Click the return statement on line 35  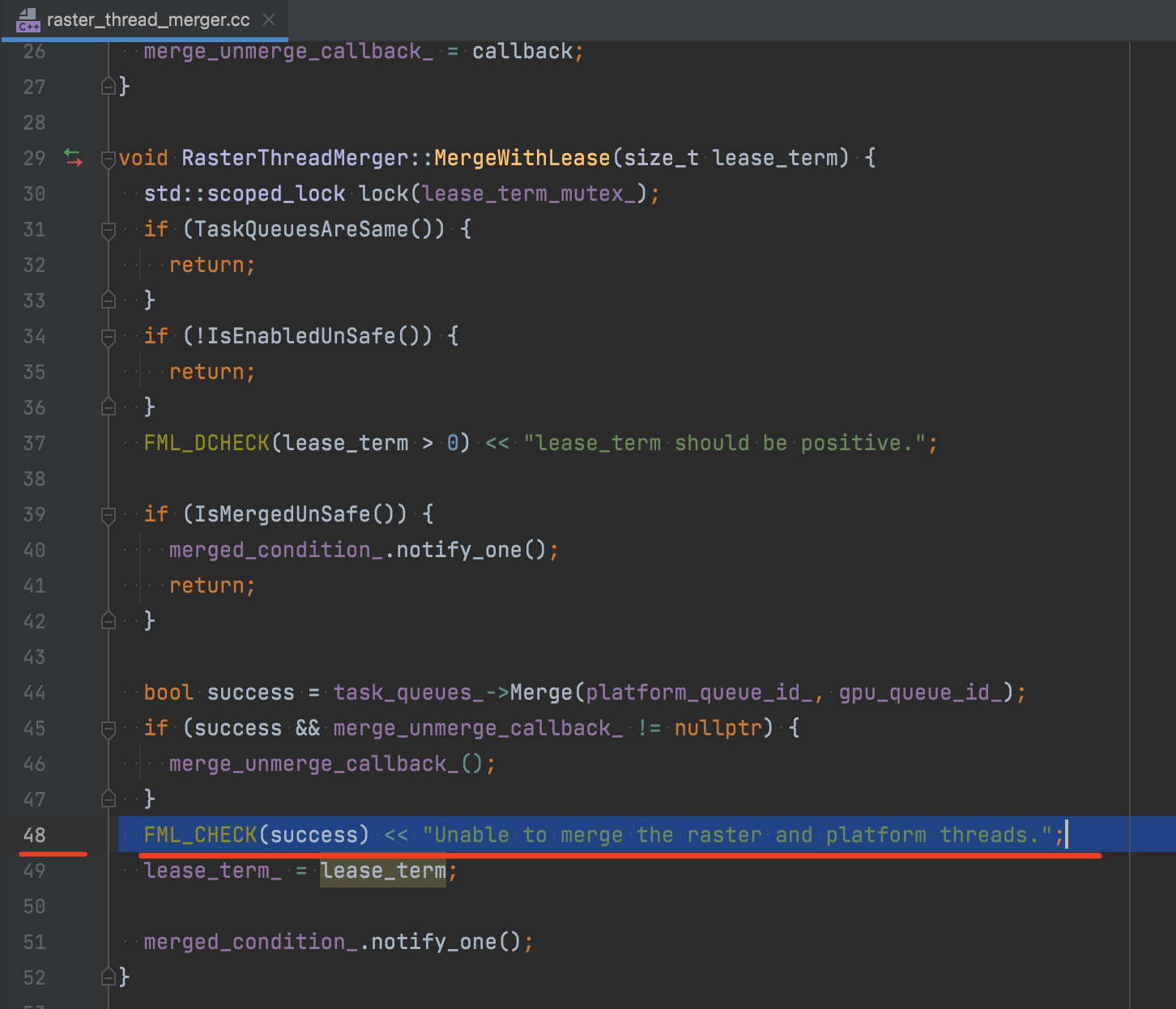[x=212, y=372]
